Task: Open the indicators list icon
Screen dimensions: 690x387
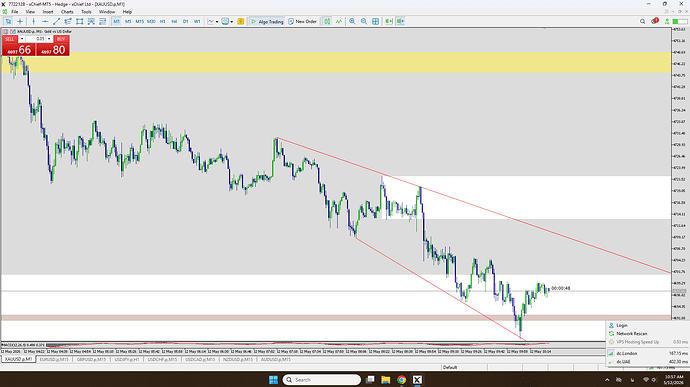Action: pos(339,21)
